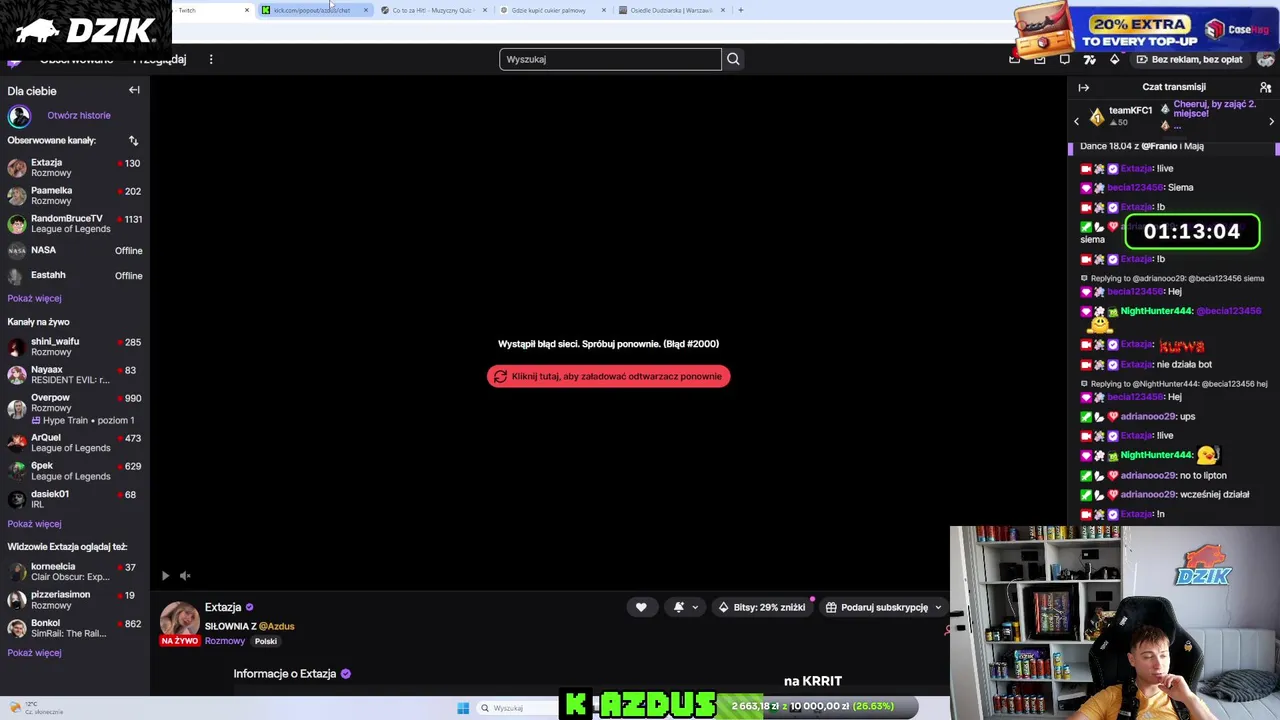The width and height of the screenshot is (1280, 720).
Task: Open the Extazja channel in the sidebar
Action: 75,167
